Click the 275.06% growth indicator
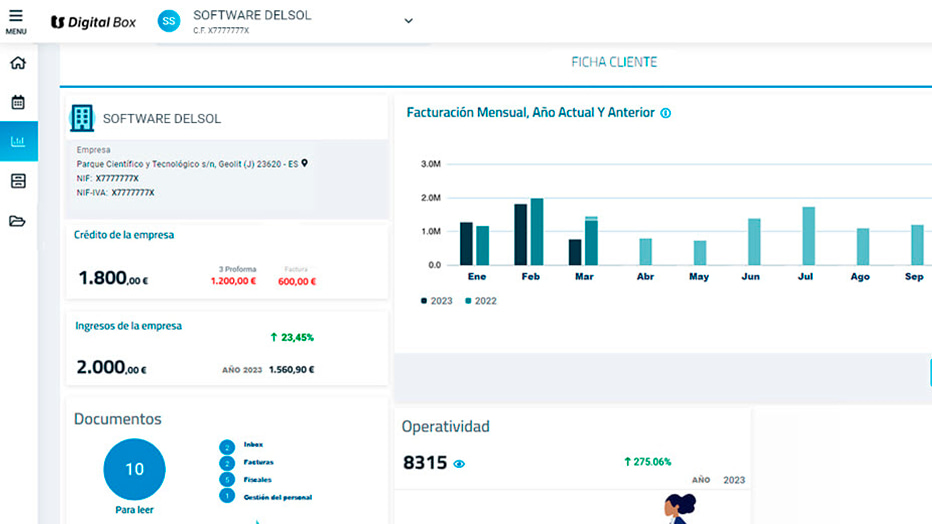The width and height of the screenshot is (932, 524). pyautogui.click(x=647, y=462)
